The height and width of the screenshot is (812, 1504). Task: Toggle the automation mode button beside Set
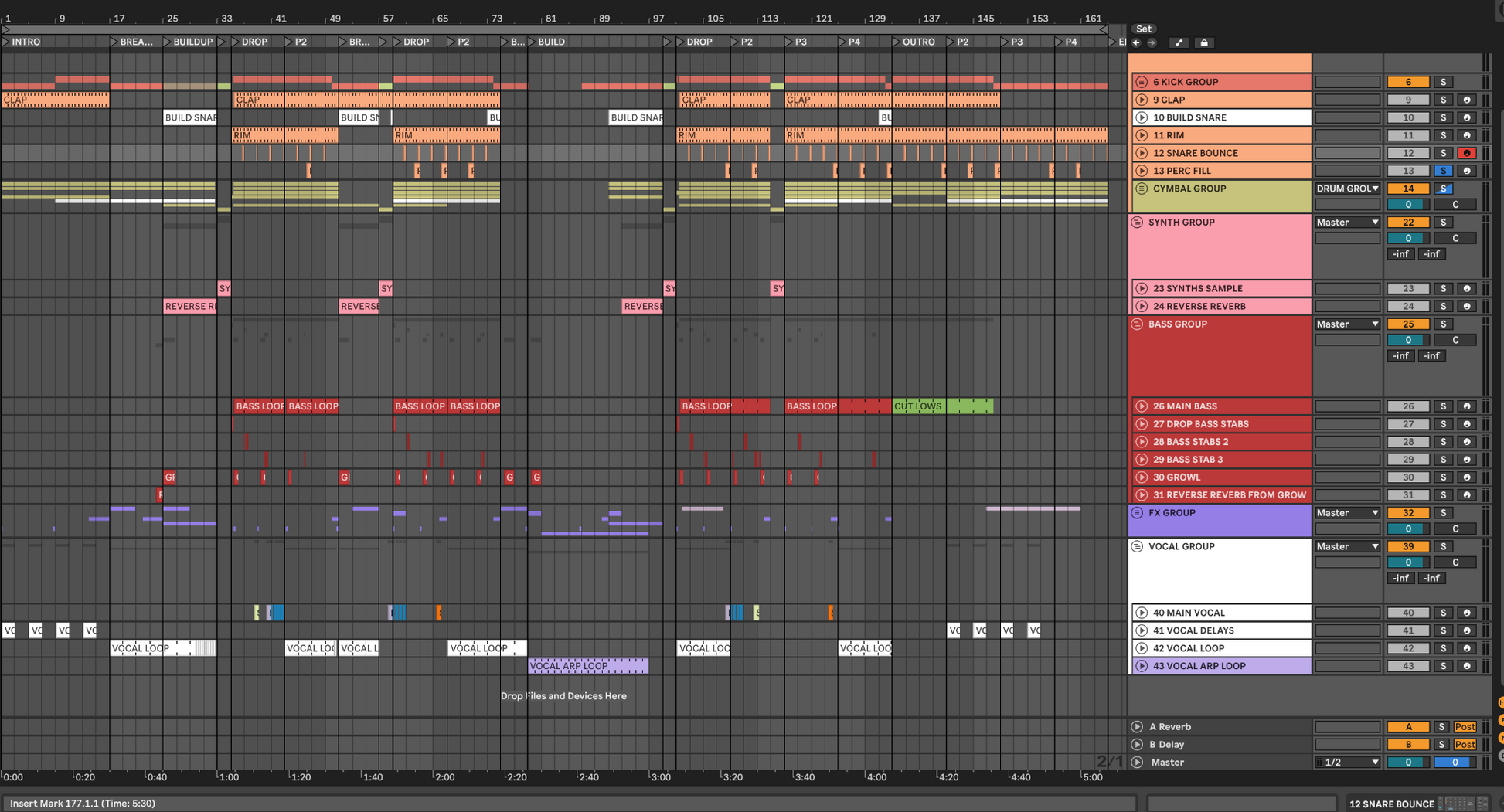point(1179,43)
